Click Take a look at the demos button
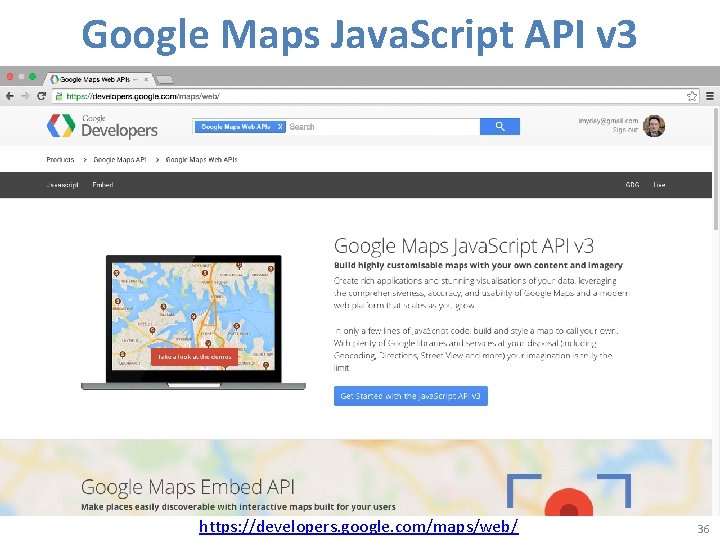This screenshot has width=720, height=540. [194, 357]
